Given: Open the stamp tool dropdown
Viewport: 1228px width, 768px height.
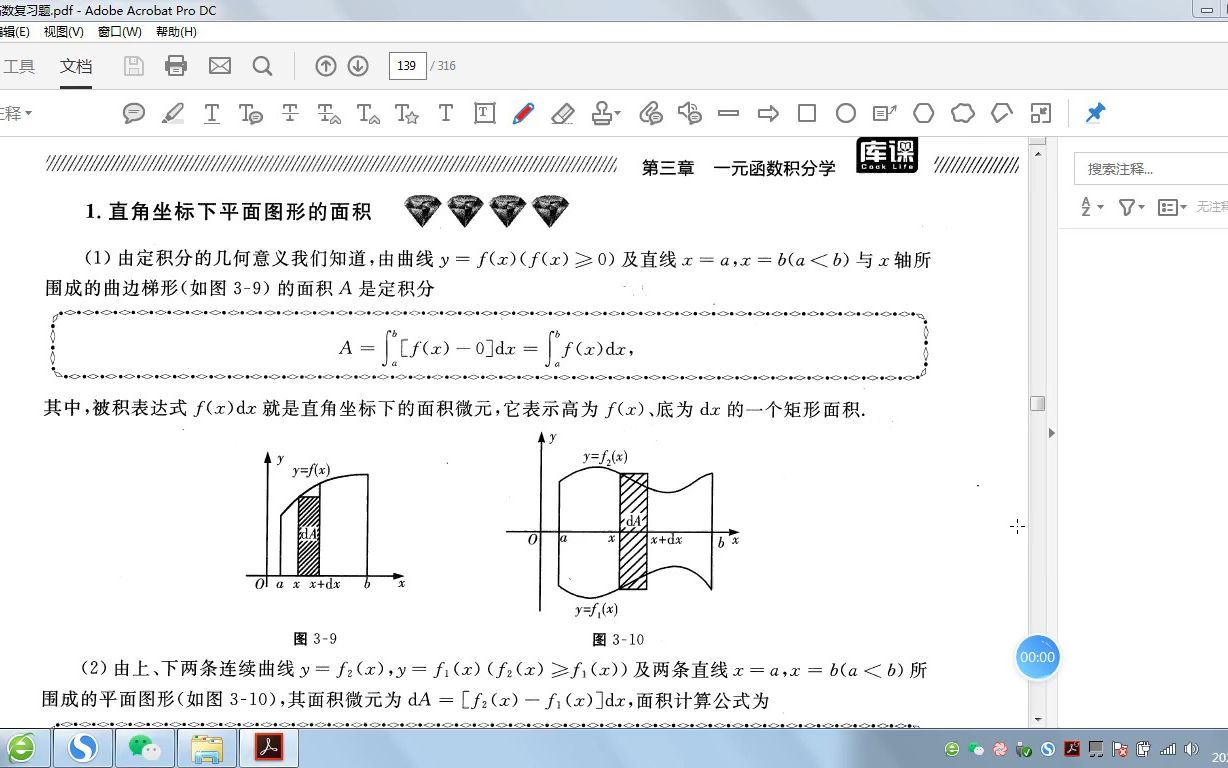Looking at the screenshot, I should [x=603, y=113].
